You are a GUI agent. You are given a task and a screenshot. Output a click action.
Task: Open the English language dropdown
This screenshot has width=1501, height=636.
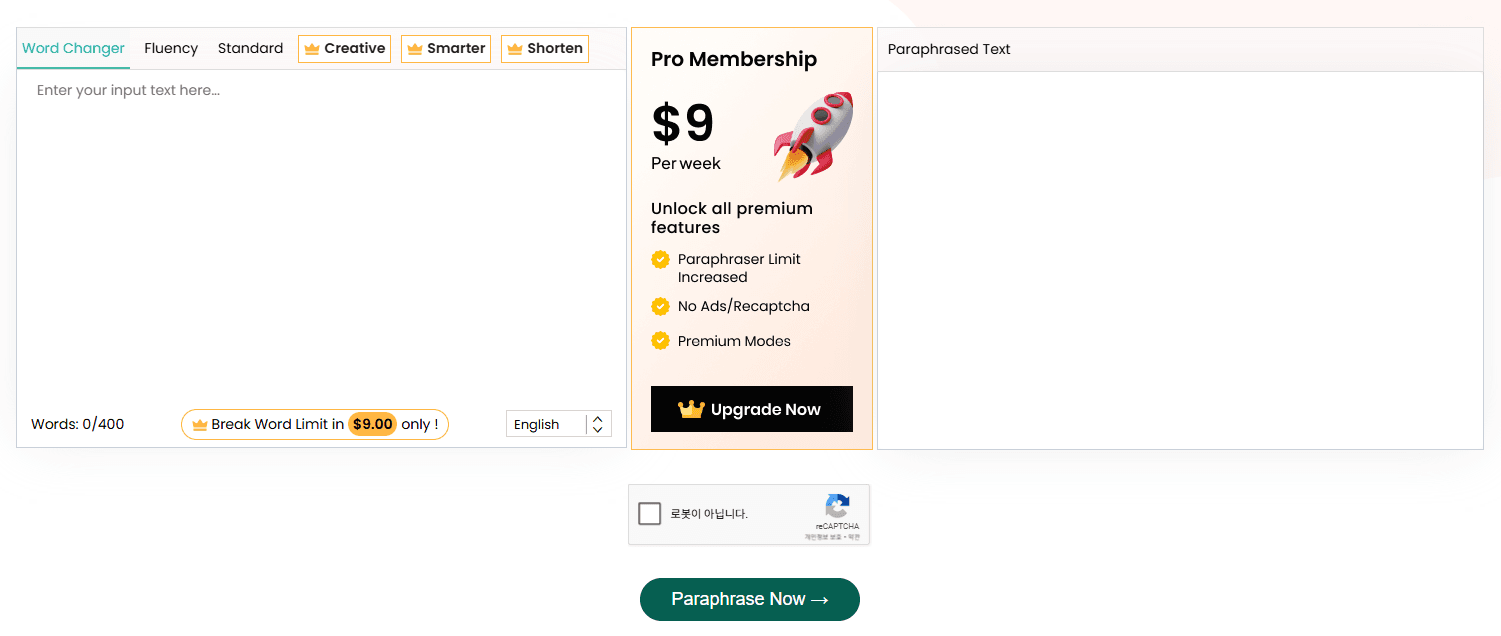click(548, 424)
